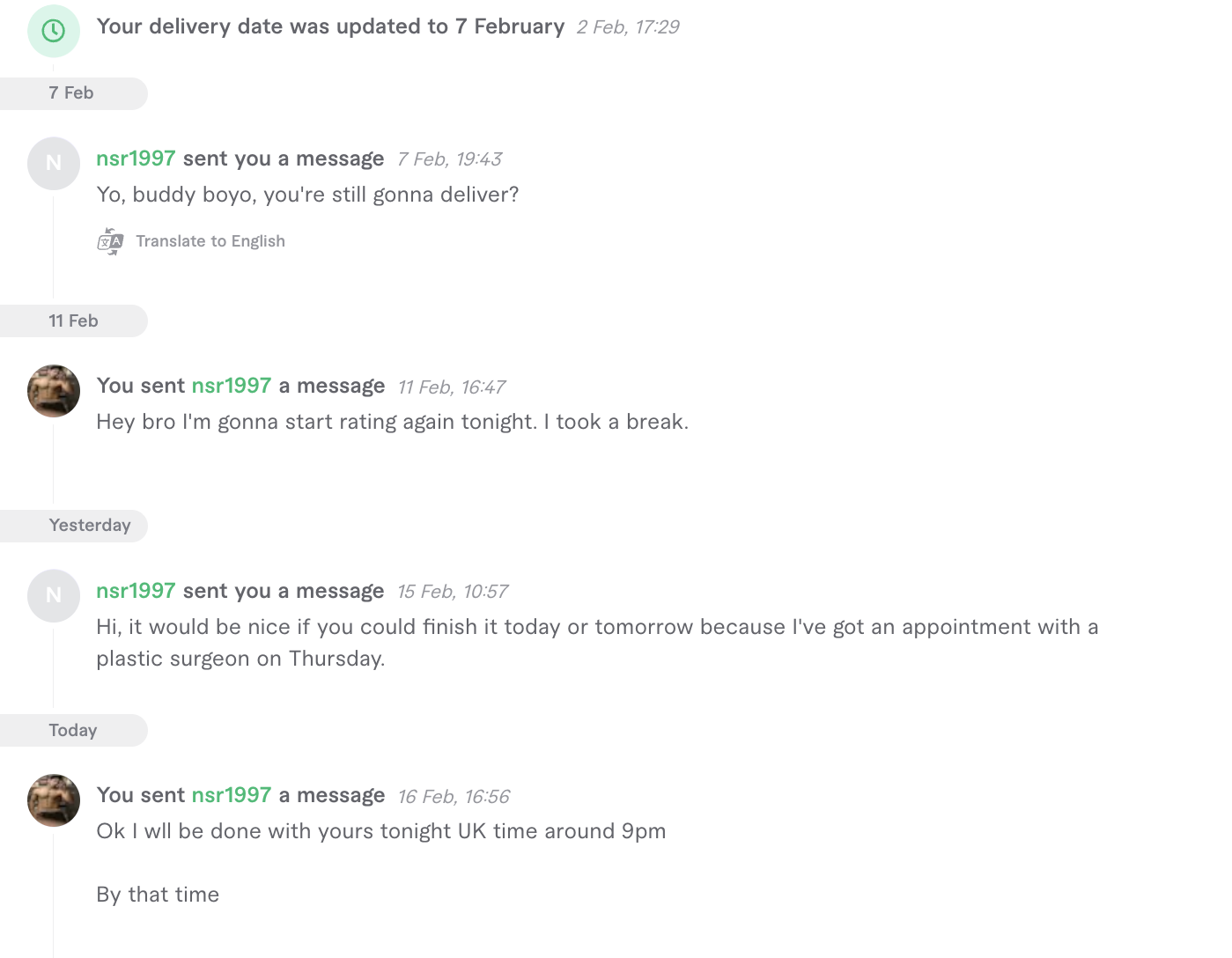1232x958 pixels.
Task: Open nsr1997 username link in the 15 Feb message
Action: pyautogui.click(x=136, y=591)
